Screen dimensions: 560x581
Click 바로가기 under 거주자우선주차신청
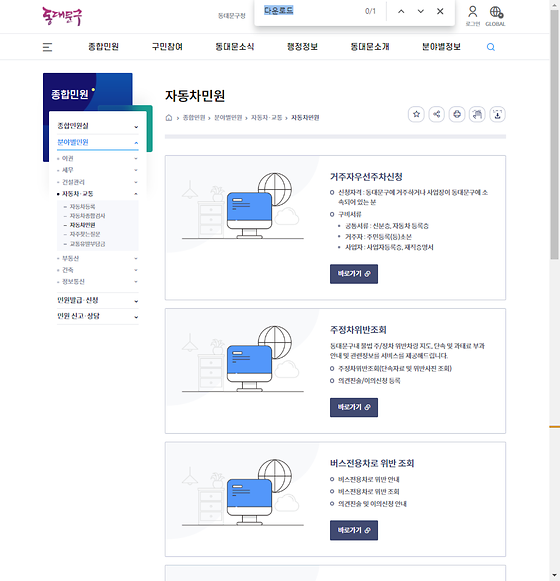(x=354, y=274)
